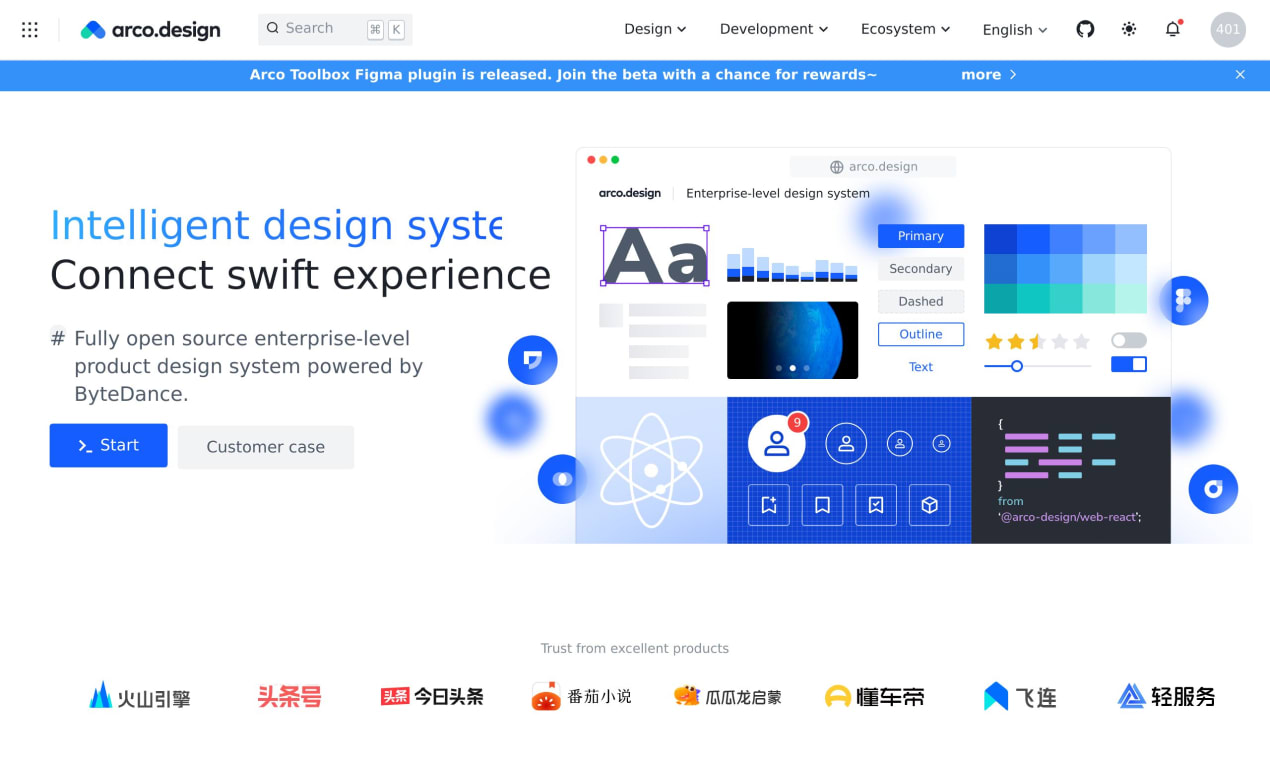Image resolution: width=1270 pixels, height=760 pixels.
Task: Toggle the blue on switch
Action: click(x=1129, y=364)
